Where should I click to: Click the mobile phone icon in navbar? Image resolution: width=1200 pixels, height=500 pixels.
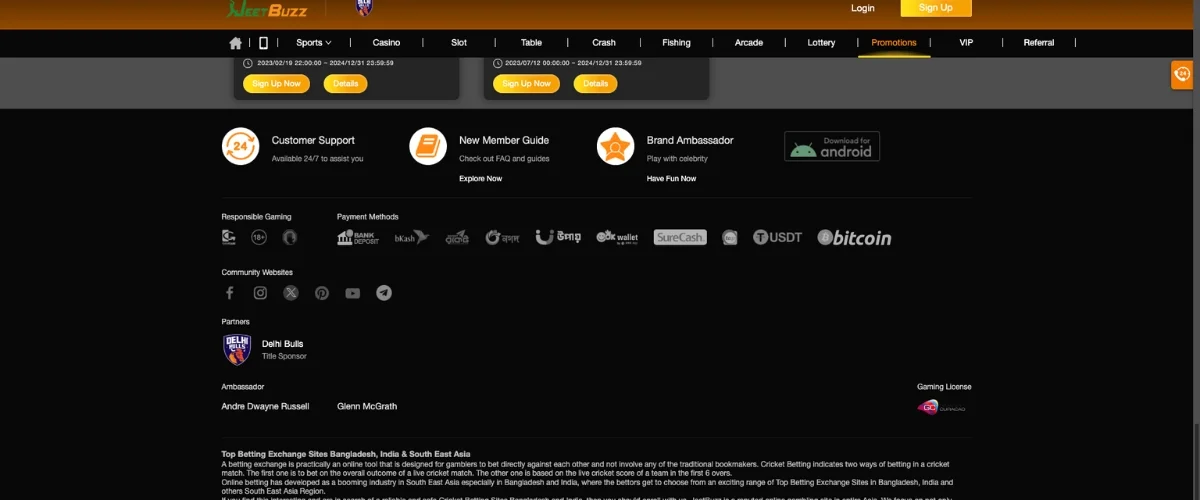(x=263, y=43)
